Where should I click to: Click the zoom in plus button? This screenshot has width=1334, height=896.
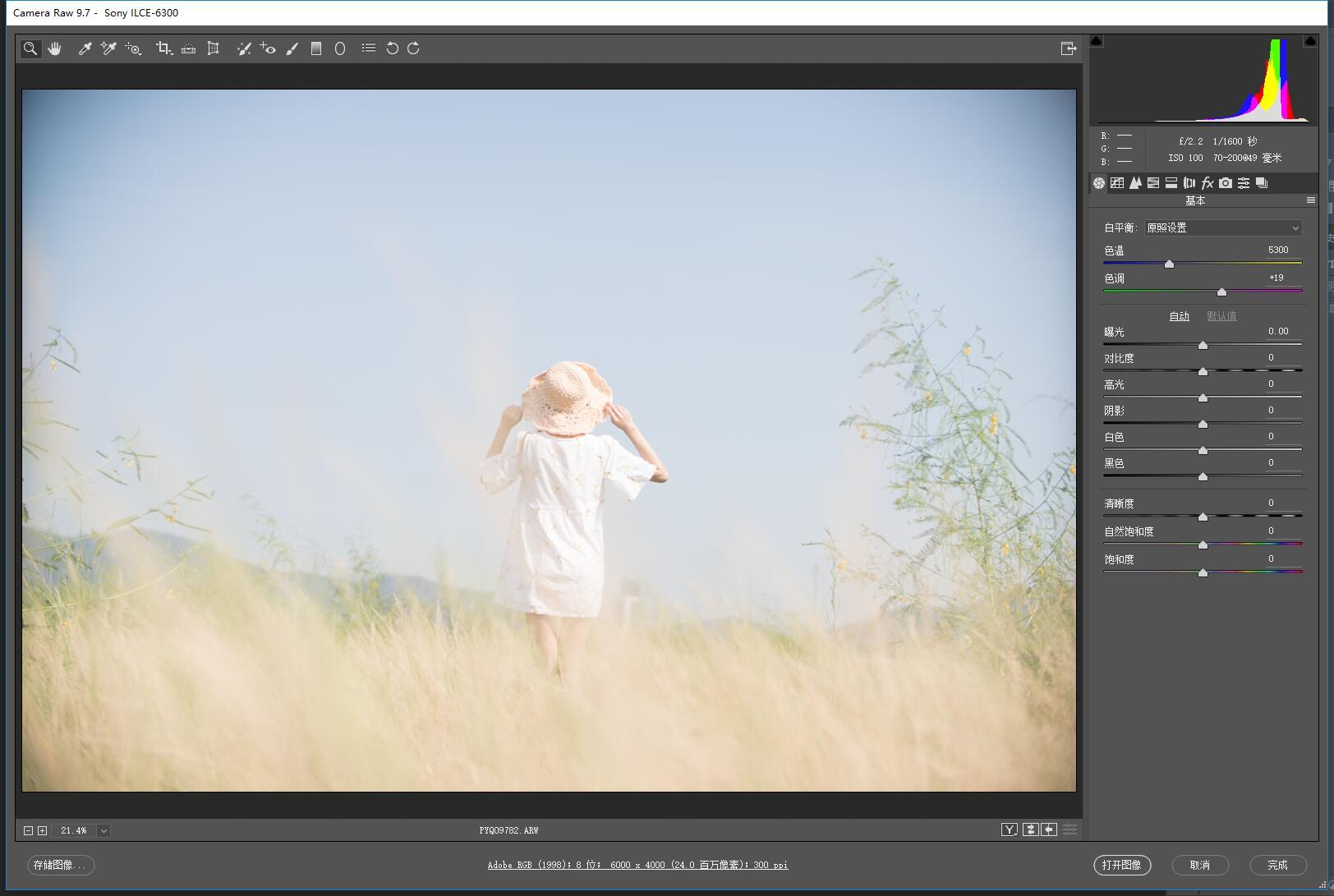coord(42,830)
